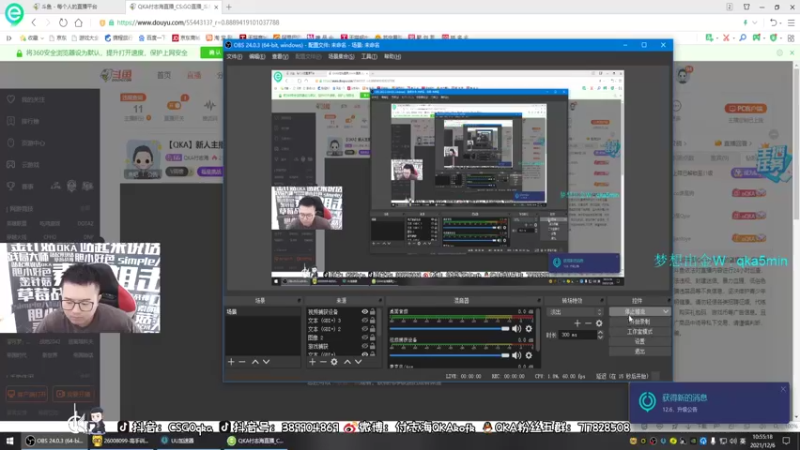This screenshot has width=800, height=450.
Task: Undock the 来源 panel with its corner icon
Action: click(380, 301)
